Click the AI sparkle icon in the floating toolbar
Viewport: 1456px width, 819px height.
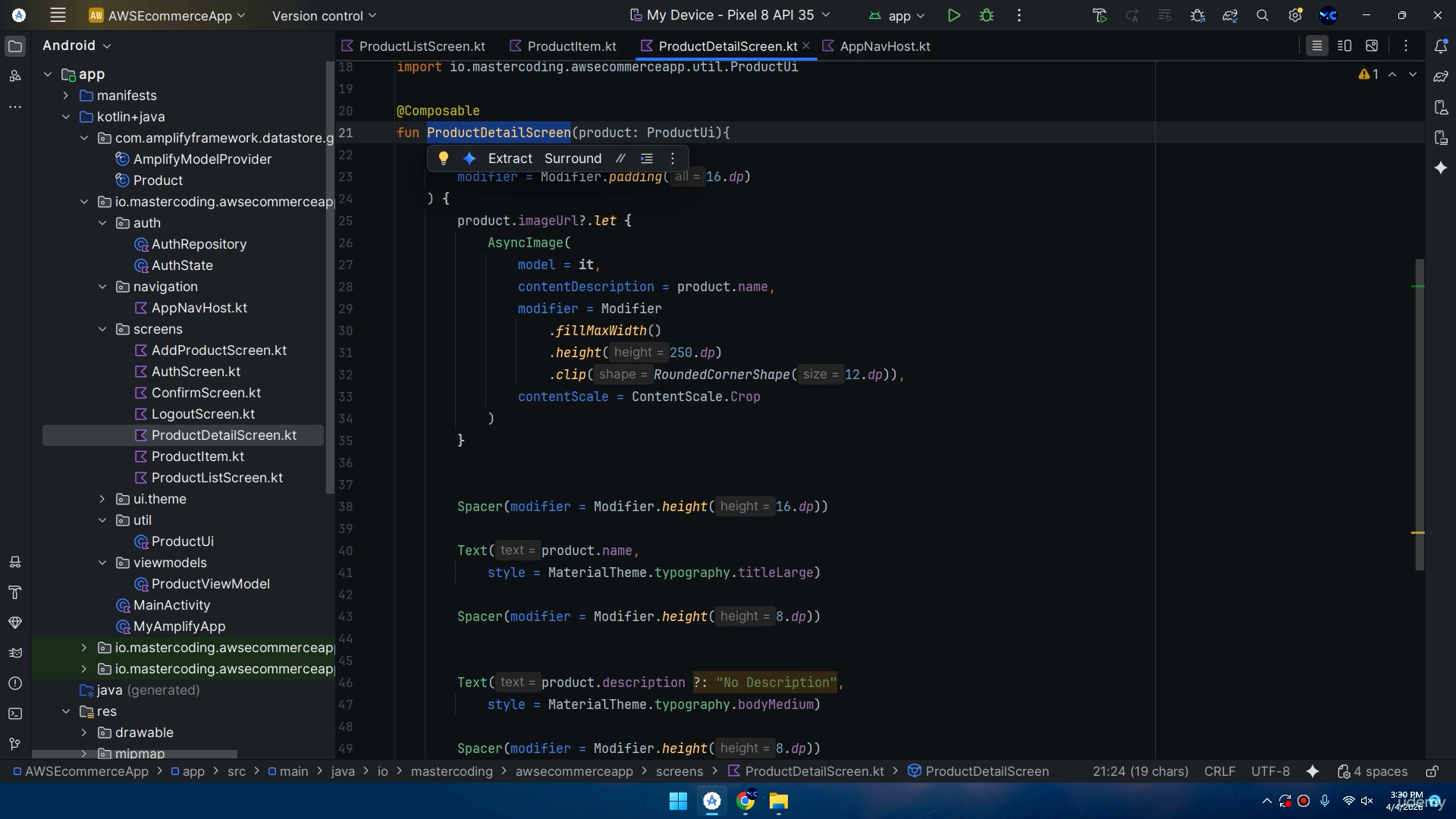pyautogui.click(x=469, y=158)
